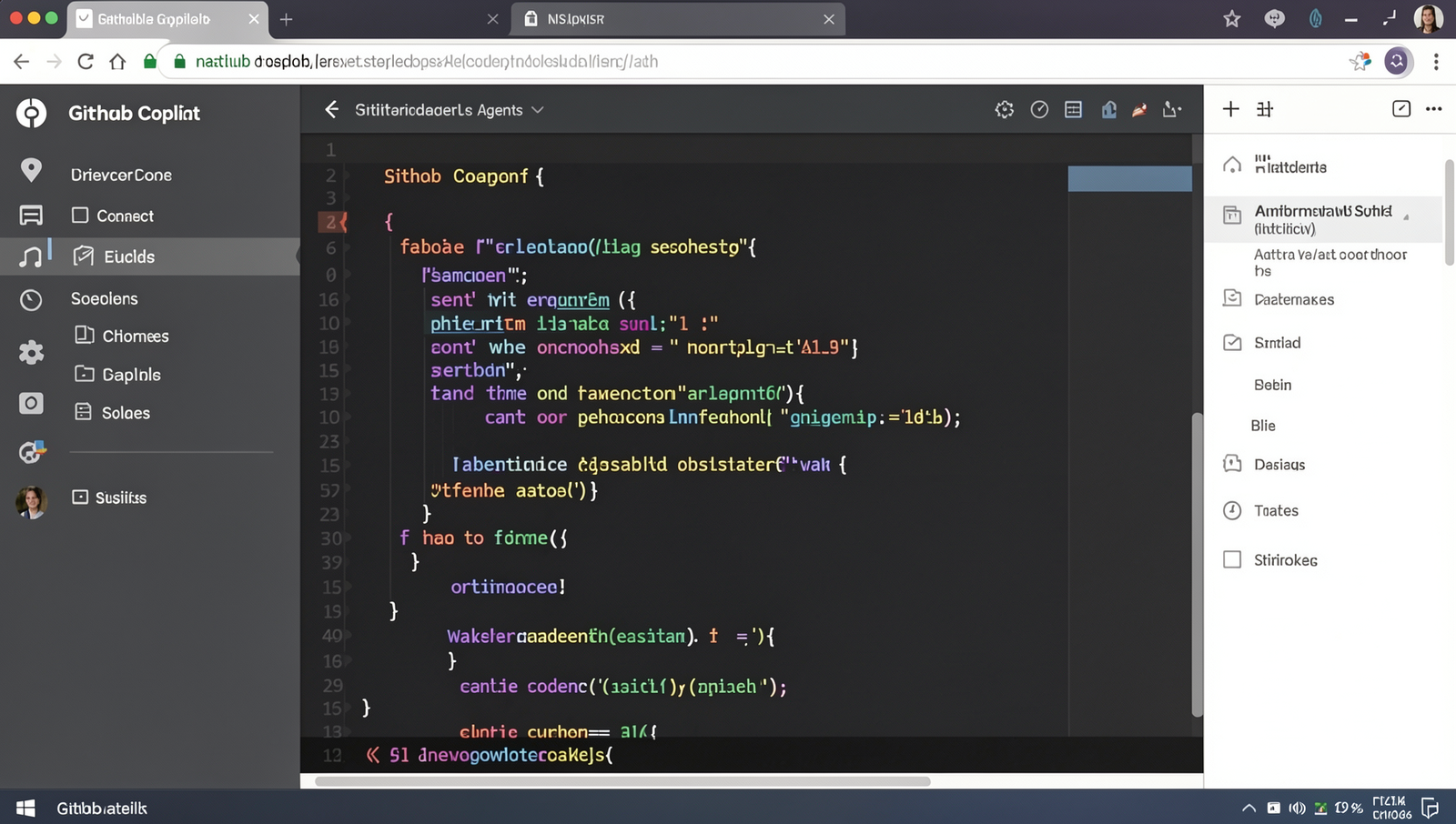Toggle the layout table icon in editor toolbar
The height and width of the screenshot is (824, 1456).
pyautogui.click(x=1074, y=110)
